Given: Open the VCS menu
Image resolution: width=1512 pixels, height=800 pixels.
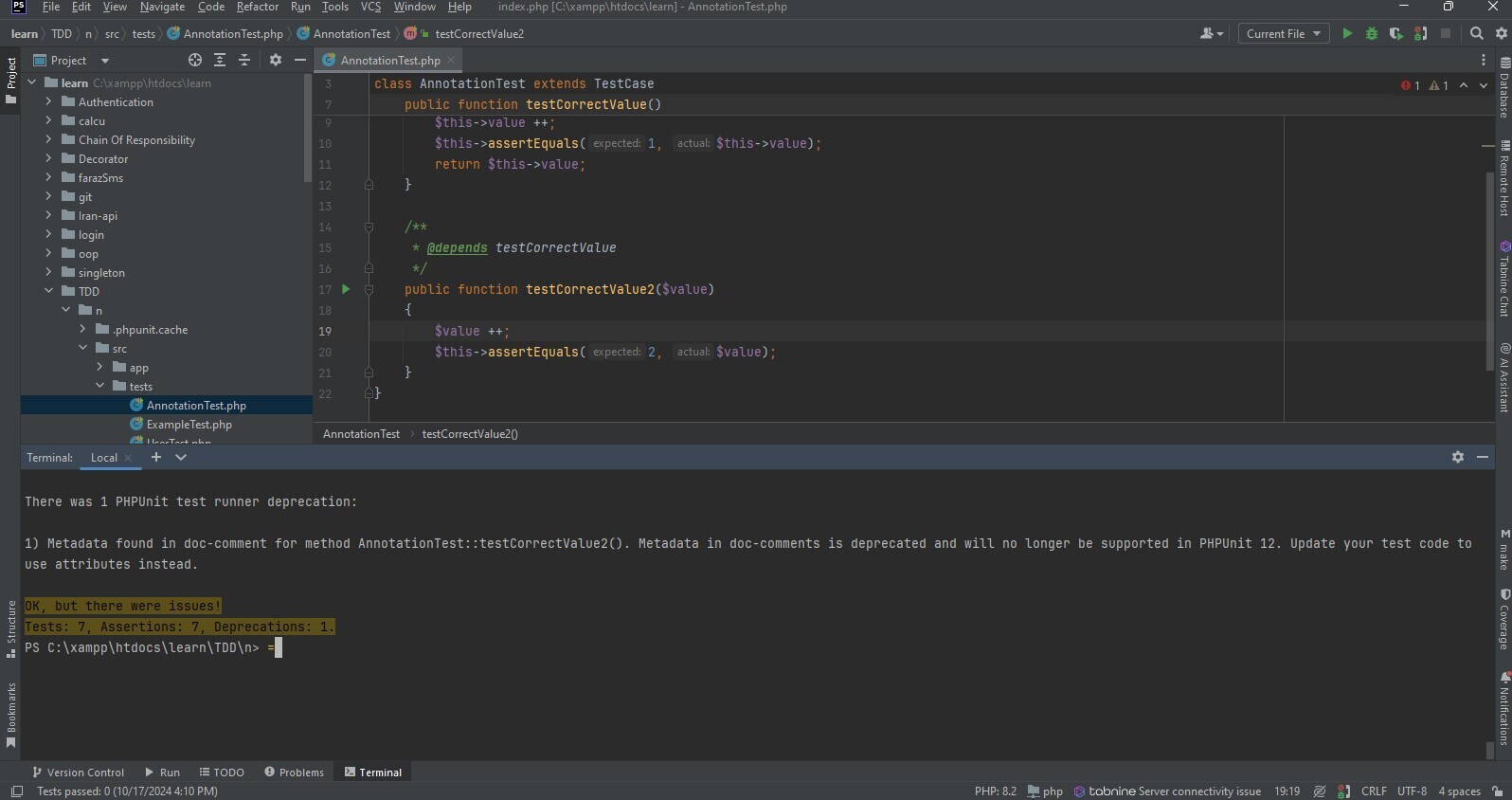Looking at the screenshot, I should (x=370, y=7).
